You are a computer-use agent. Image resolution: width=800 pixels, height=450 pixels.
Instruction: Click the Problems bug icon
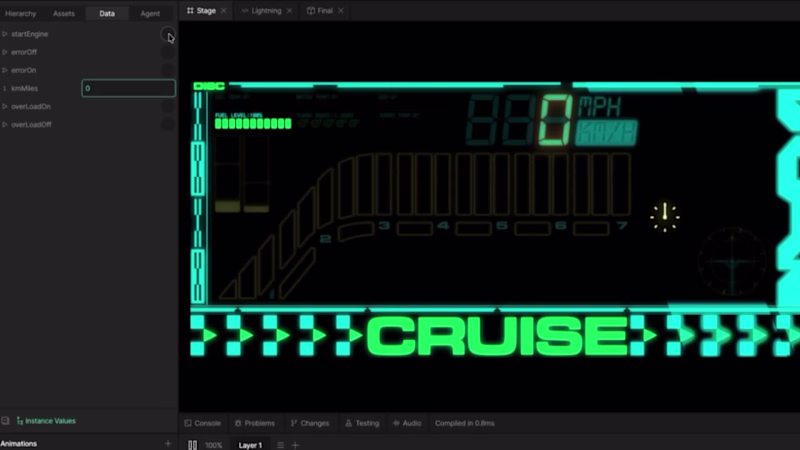238,423
